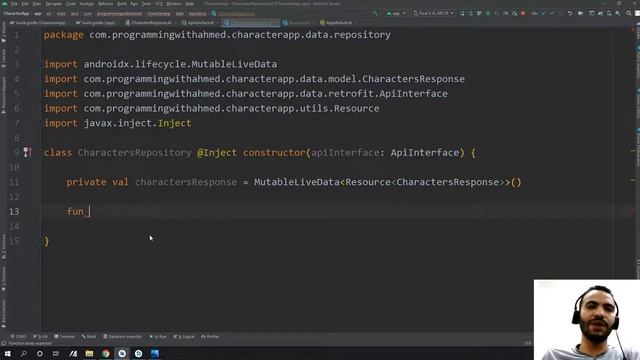Click 'CharactersRepository' breadcrumb at the end

(233, 14)
